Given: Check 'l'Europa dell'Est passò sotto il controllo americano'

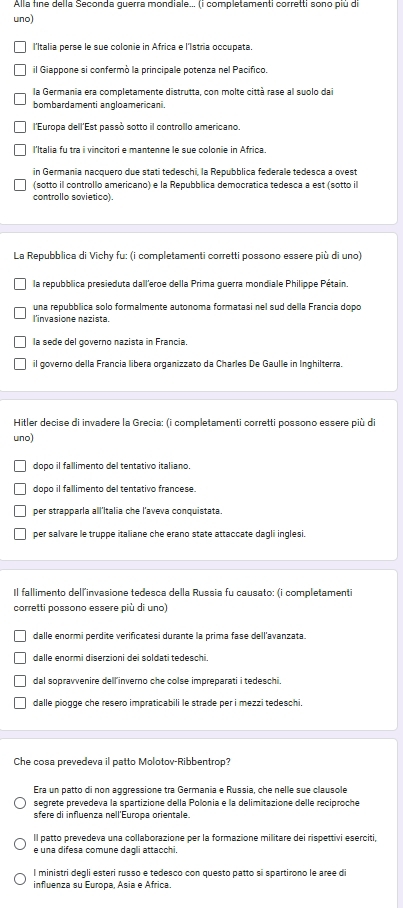Looking at the screenshot, I should (x=20, y=126).
